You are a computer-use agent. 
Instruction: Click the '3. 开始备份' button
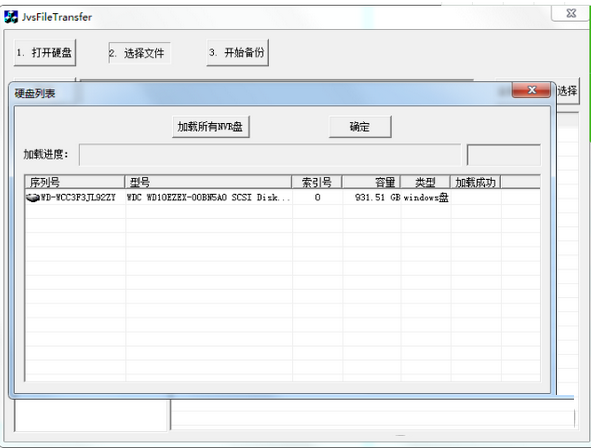click(237, 53)
